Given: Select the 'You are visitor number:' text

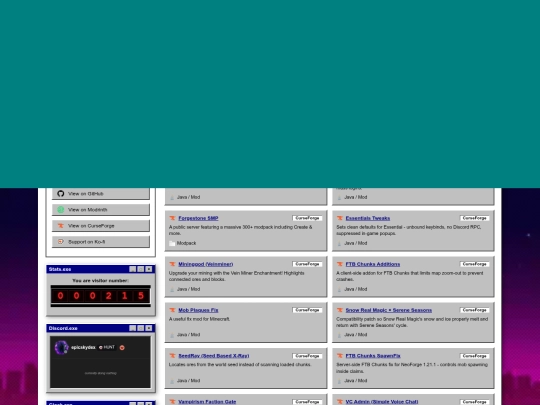Looking at the screenshot, I should click(101, 281).
